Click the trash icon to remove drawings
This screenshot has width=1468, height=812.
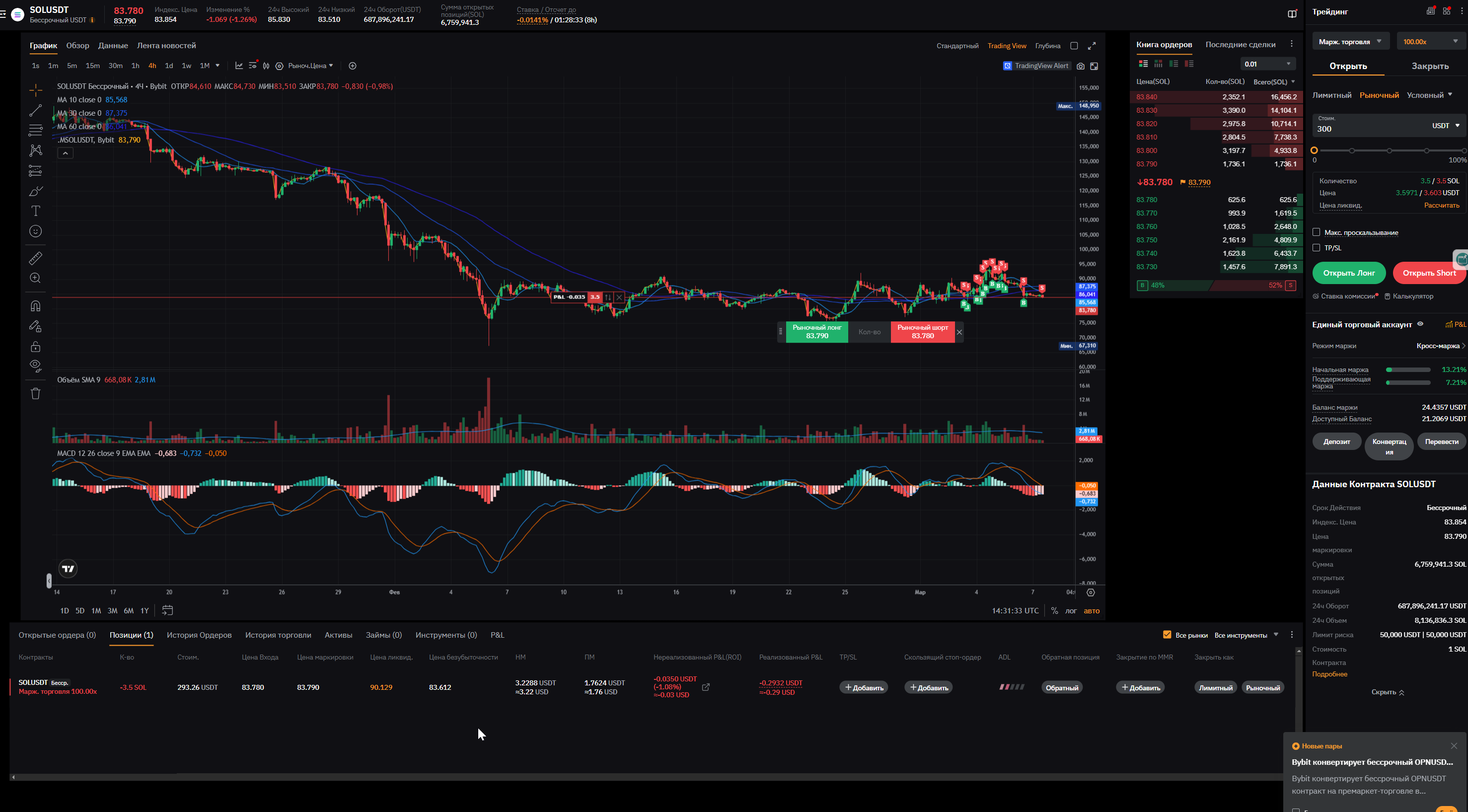tap(35, 393)
